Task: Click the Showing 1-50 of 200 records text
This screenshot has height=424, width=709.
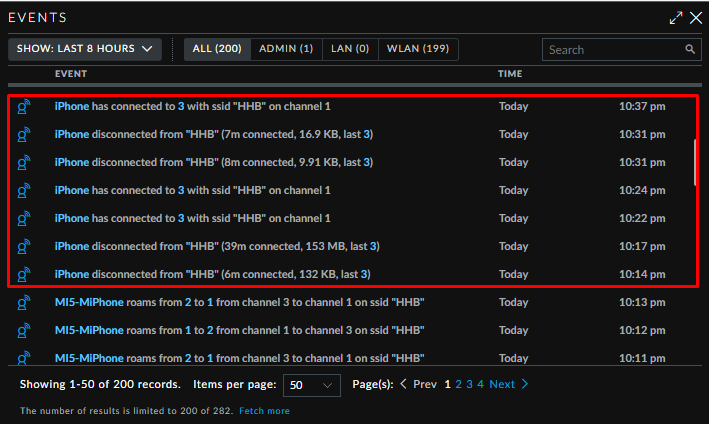Action: tap(100, 384)
